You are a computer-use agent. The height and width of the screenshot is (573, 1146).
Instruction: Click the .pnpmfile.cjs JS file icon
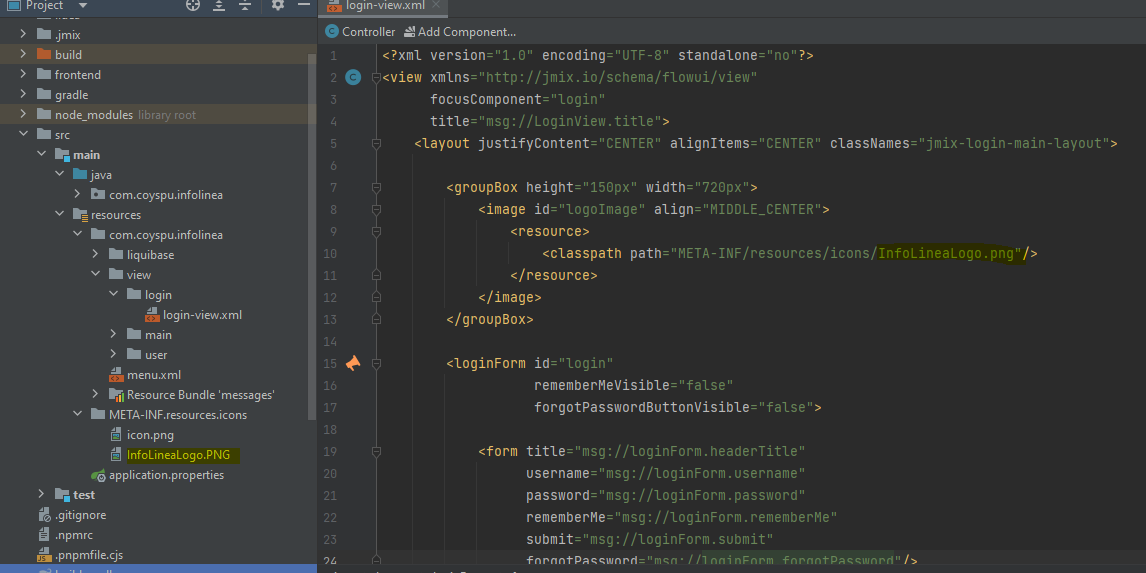(x=44, y=555)
